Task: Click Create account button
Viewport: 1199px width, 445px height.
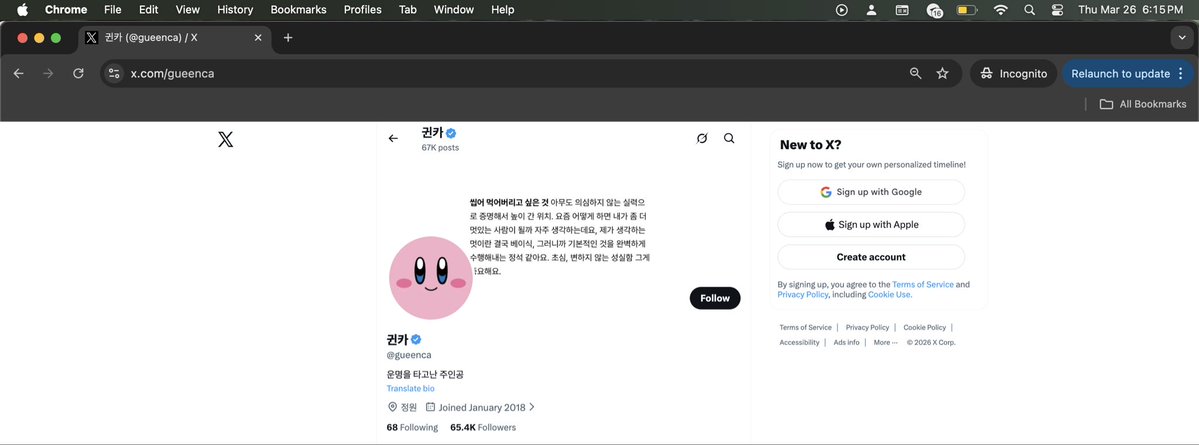Action: [x=871, y=257]
